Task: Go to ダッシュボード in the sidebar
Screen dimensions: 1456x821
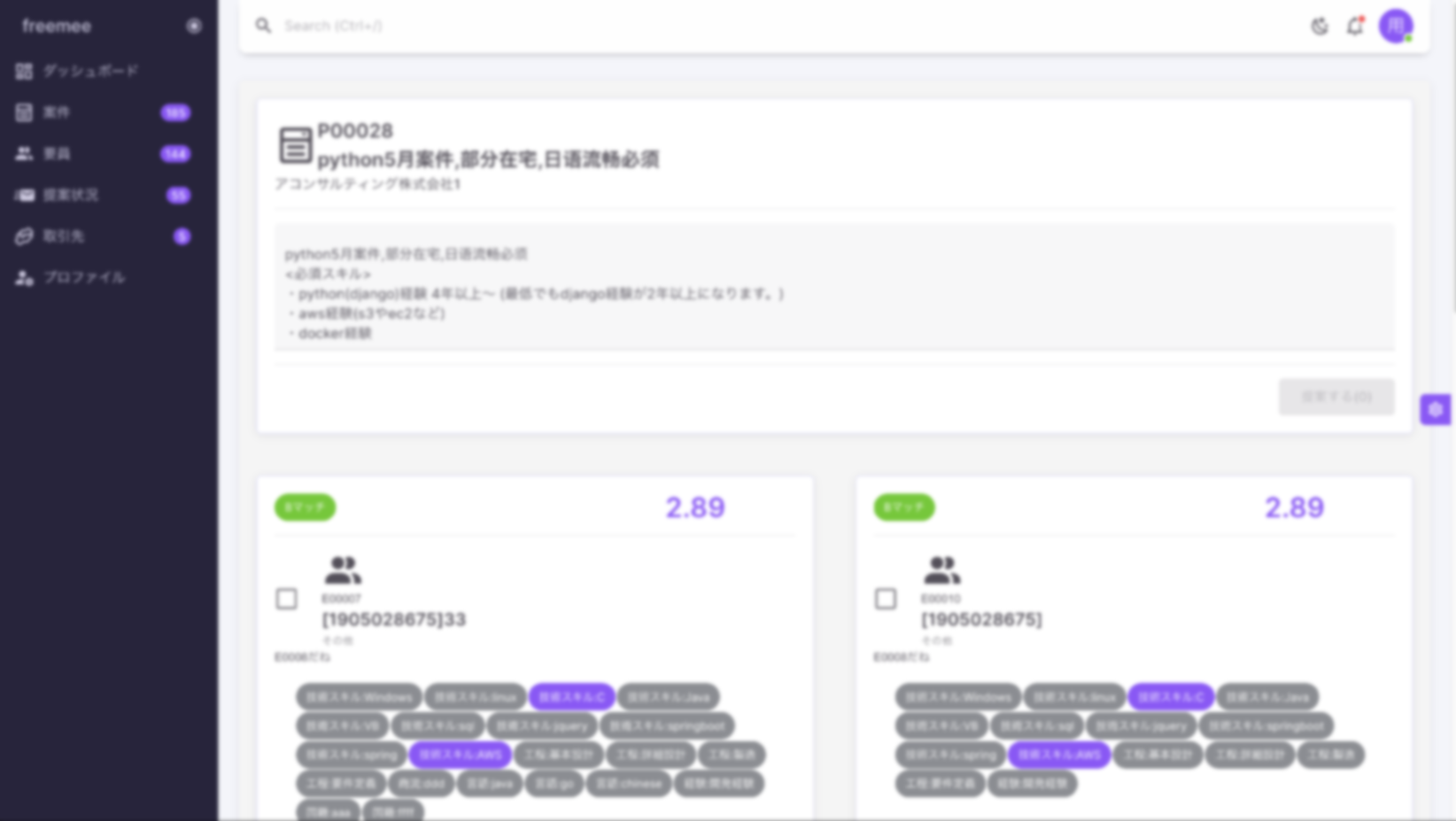Action: (90, 71)
